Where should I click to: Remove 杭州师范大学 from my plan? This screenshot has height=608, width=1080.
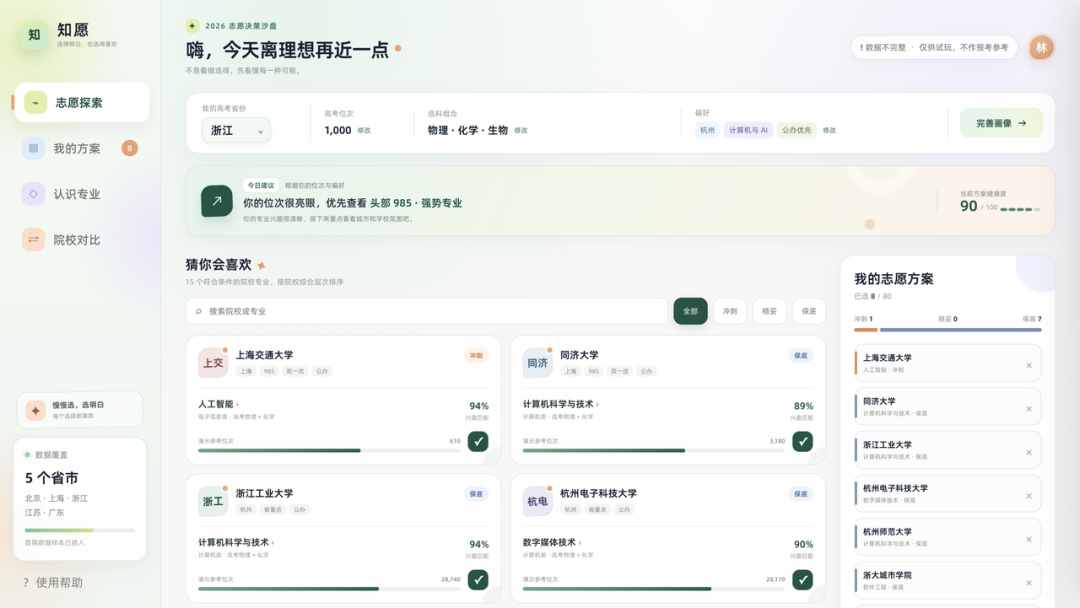pos(1029,539)
